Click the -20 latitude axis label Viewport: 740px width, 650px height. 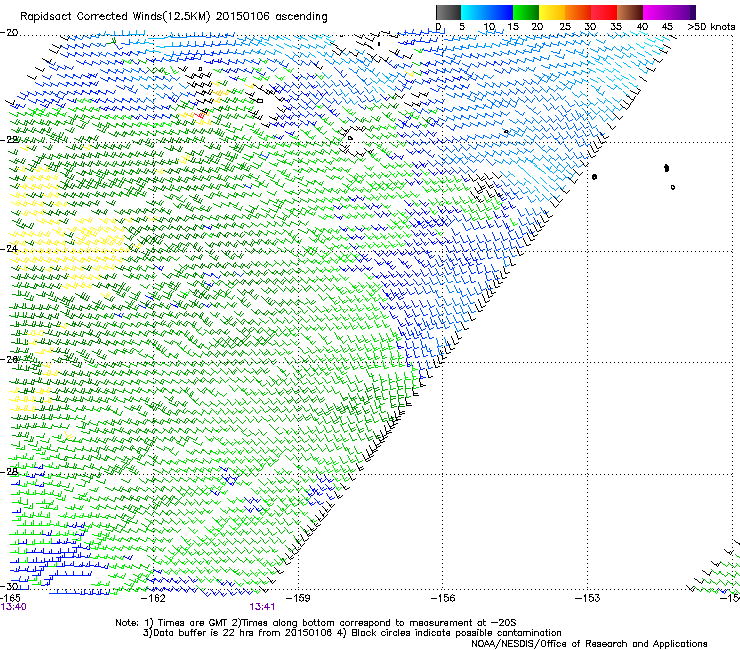click(x=9, y=33)
